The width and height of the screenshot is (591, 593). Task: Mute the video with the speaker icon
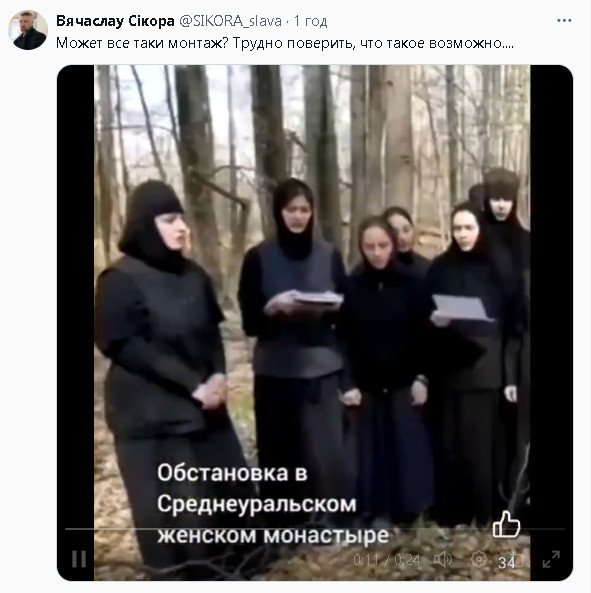443,559
